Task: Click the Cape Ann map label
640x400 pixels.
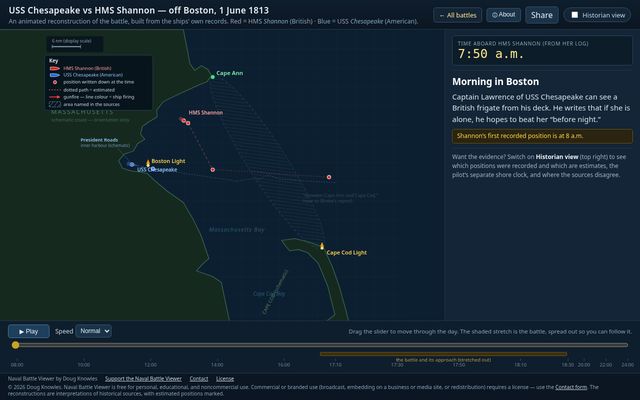Action: pos(229,73)
